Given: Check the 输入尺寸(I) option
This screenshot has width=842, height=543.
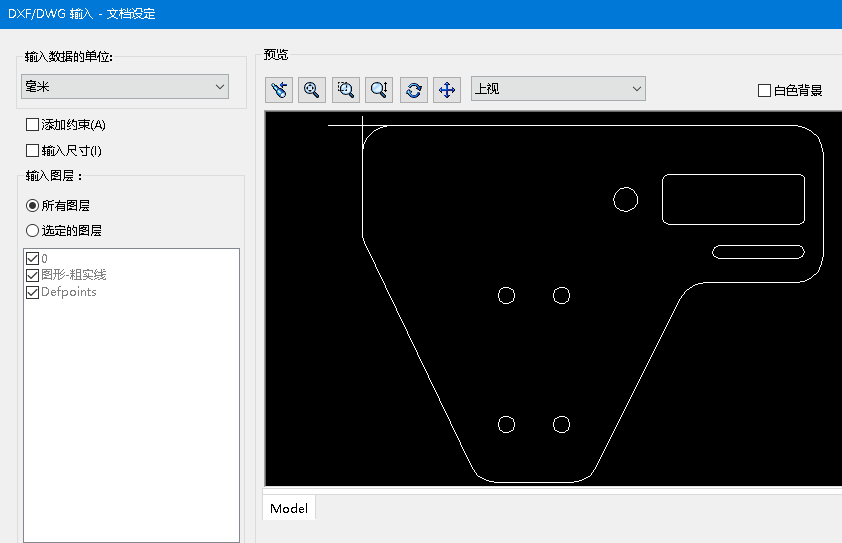Looking at the screenshot, I should (x=32, y=150).
